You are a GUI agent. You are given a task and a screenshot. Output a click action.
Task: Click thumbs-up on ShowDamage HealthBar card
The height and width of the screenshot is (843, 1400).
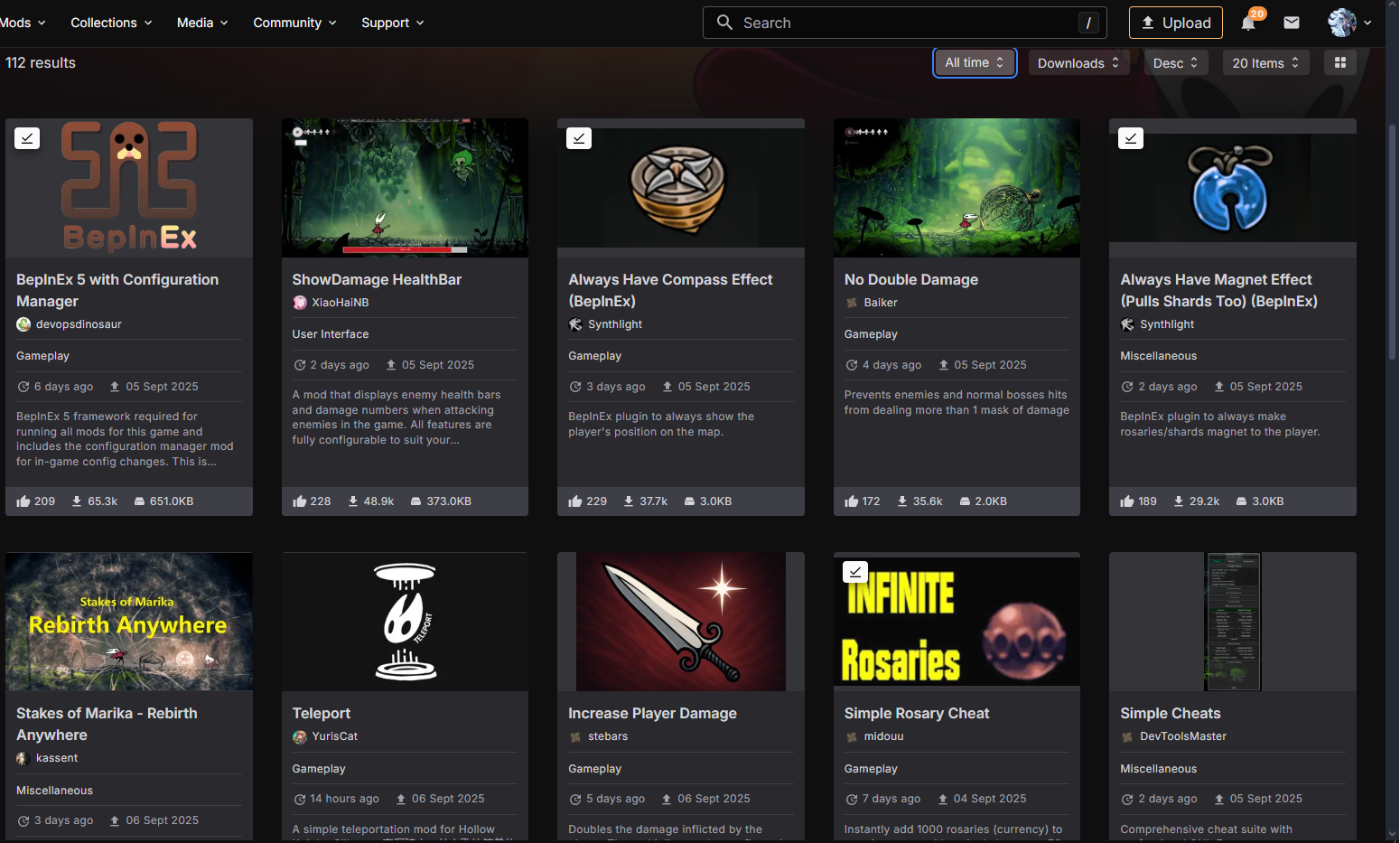tap(300, 501)
